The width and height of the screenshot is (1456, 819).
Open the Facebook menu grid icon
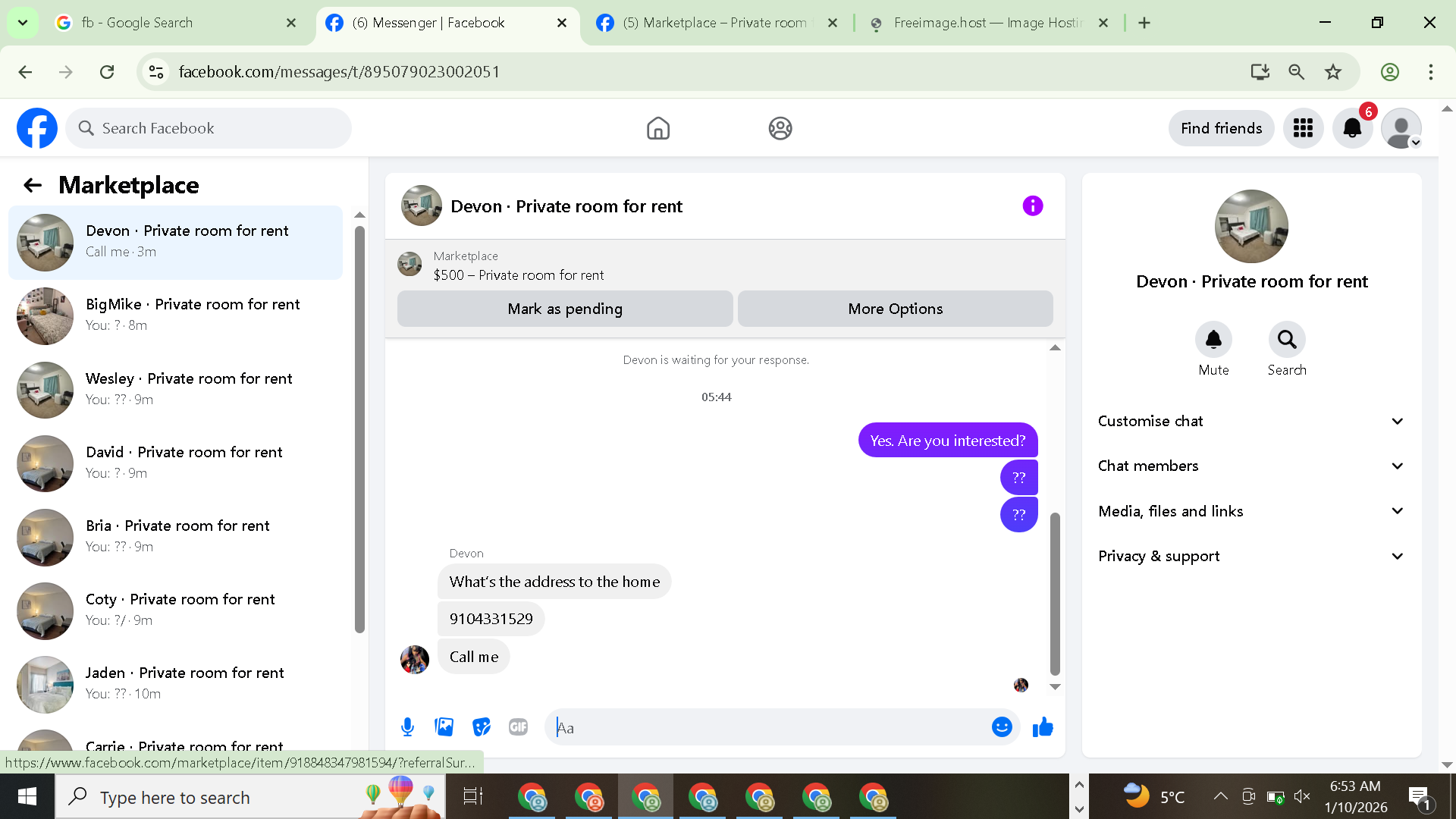click(x=1303, y=128)
